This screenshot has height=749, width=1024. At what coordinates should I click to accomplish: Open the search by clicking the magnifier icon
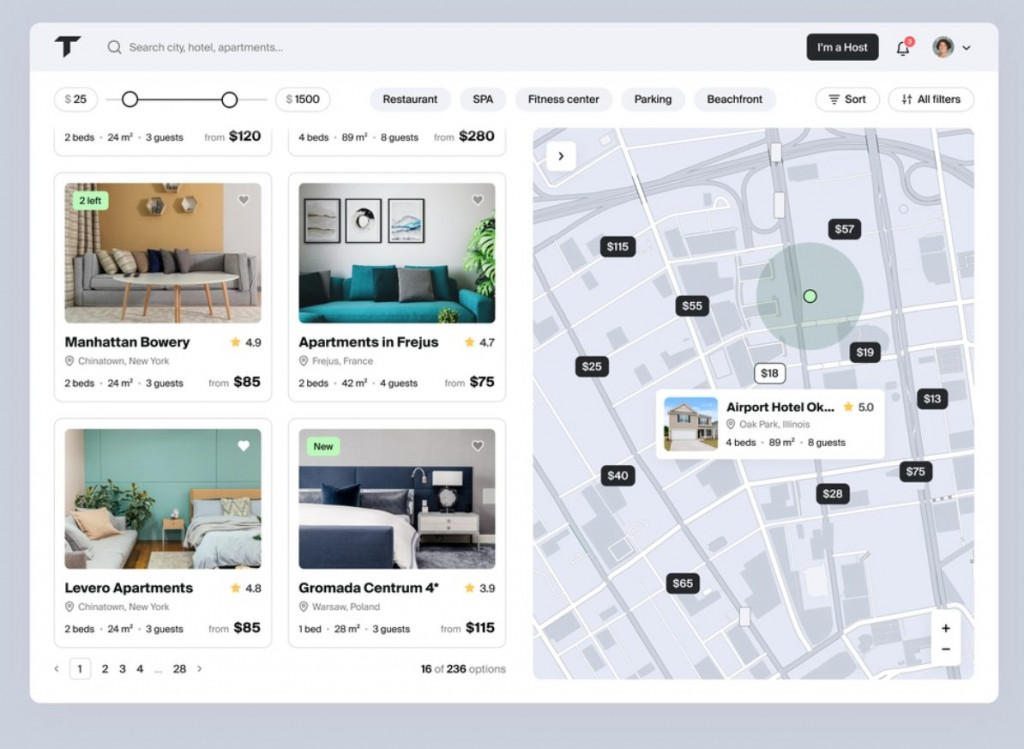114,47
